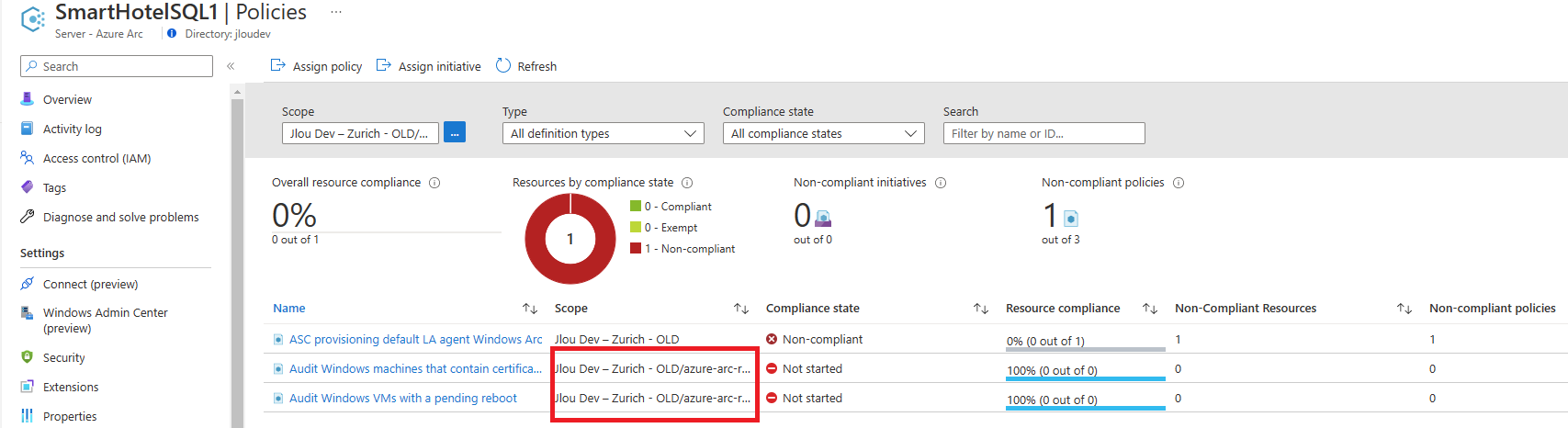Image resolution: width=1568 pixels, height=428 pixels.
Task: Click the more options ellipsis beside Policies title
Action: [336, 12]
